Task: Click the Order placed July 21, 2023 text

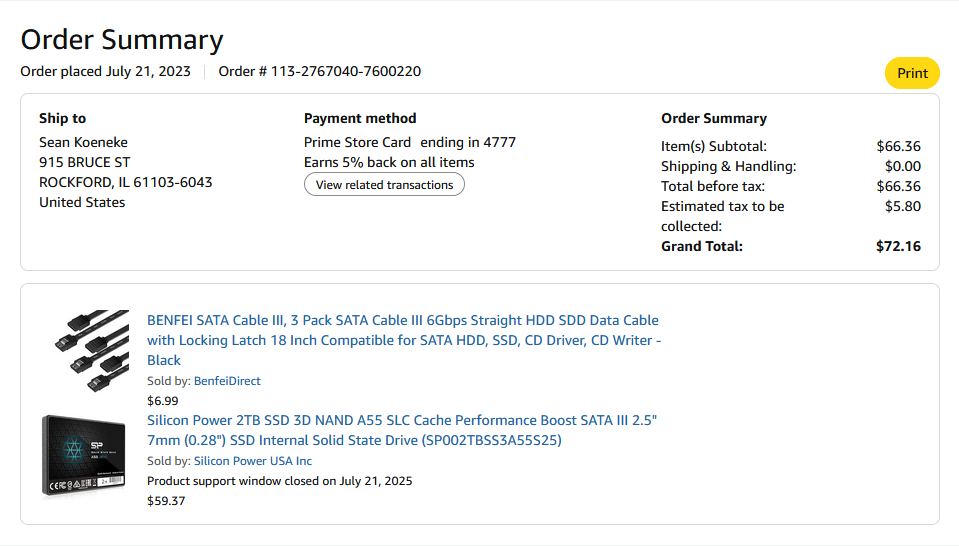Action: pyautogui.click(x=106, y=71)
